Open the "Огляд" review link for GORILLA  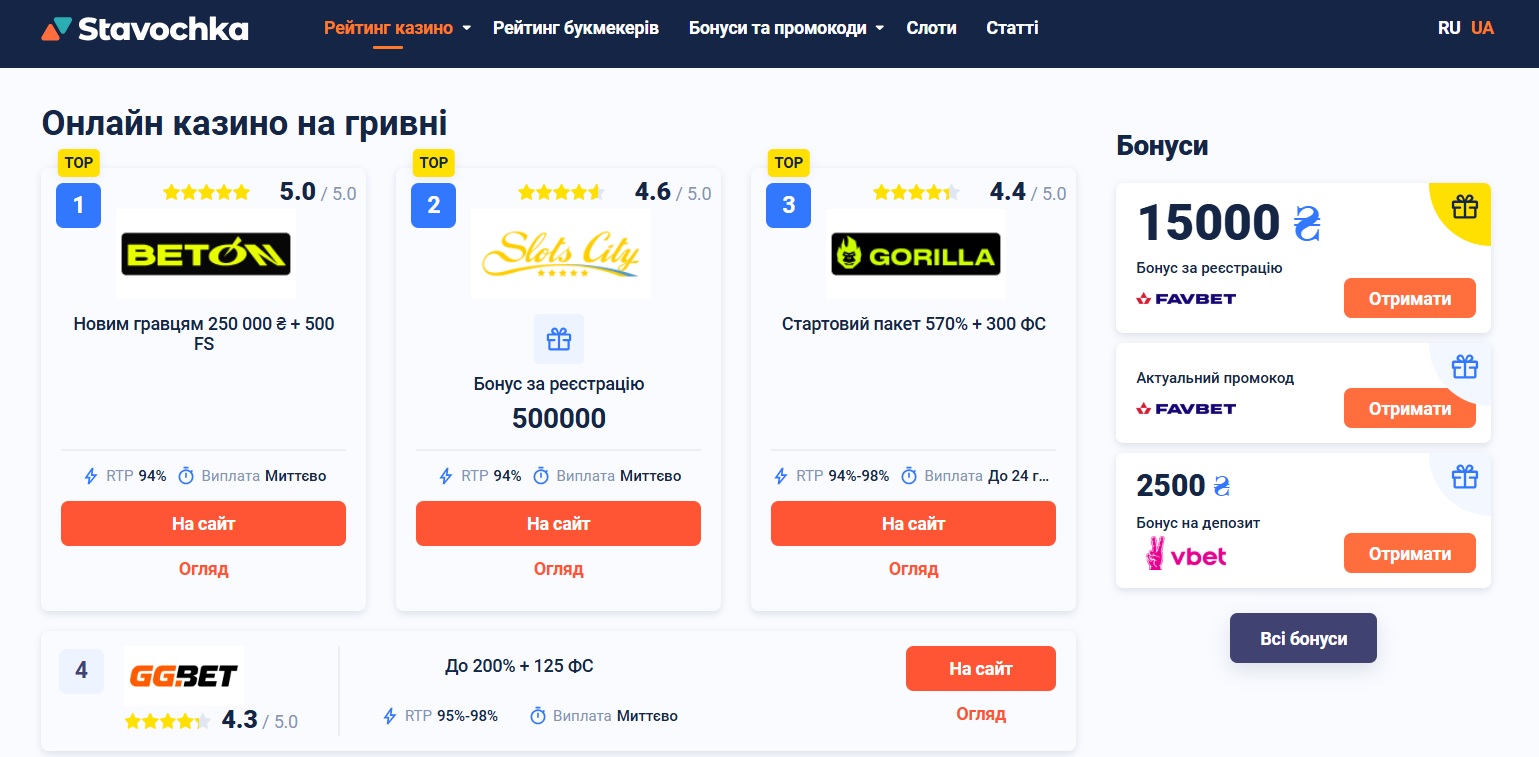(x=913, y=569)
